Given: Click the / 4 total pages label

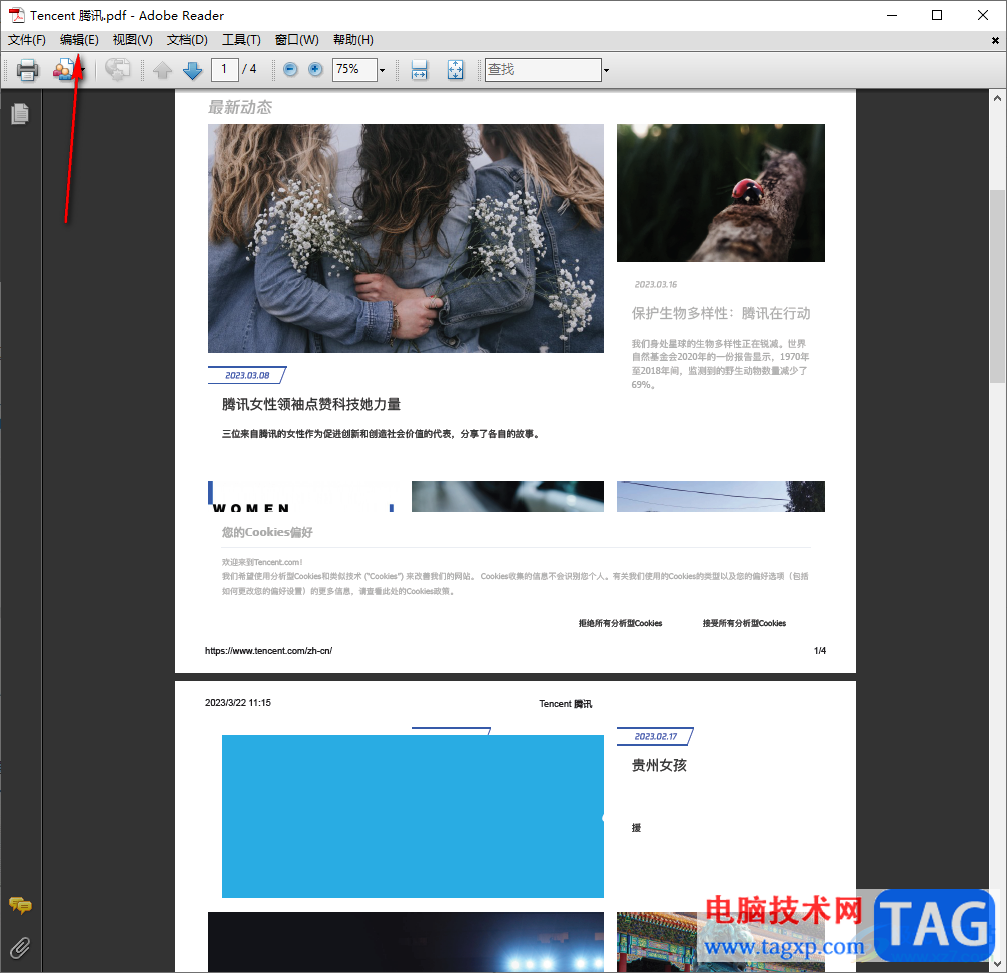Looking at the screenshot, I should pos(249,69).
